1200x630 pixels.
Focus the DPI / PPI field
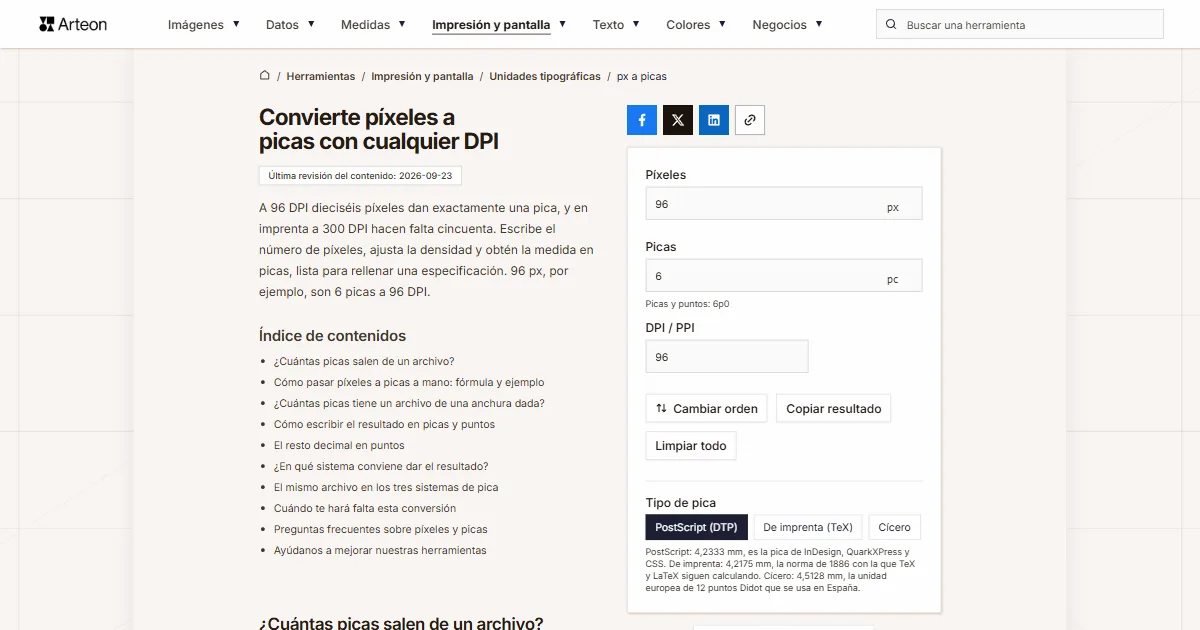click(x=727, y=357)
